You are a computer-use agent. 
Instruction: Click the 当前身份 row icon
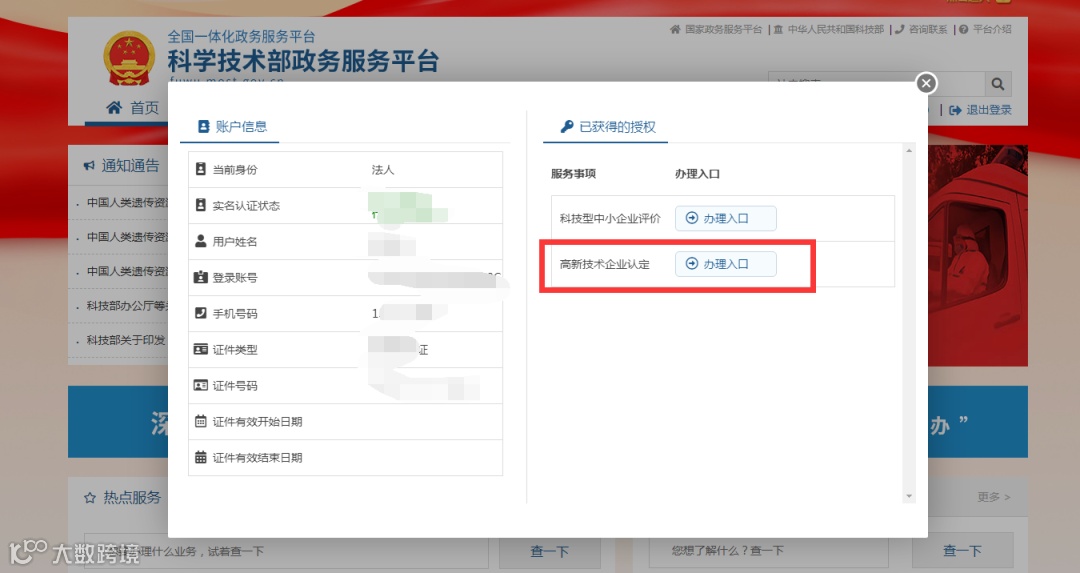point(200,169)
